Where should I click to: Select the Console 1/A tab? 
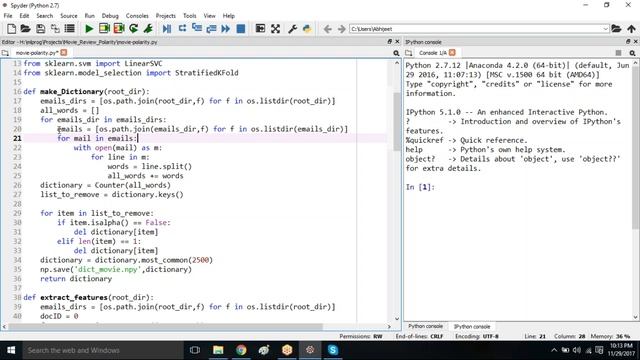click(433, 53)
